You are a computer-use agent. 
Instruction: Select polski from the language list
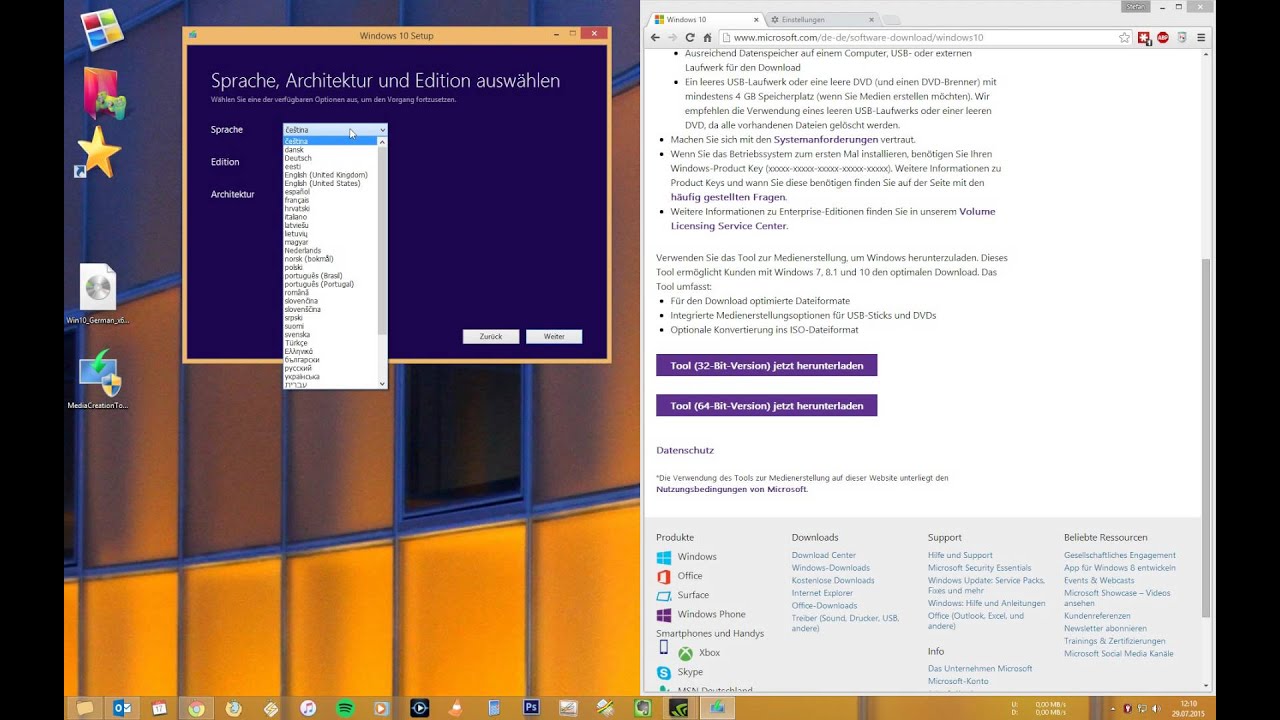click(x=294, y=267)
